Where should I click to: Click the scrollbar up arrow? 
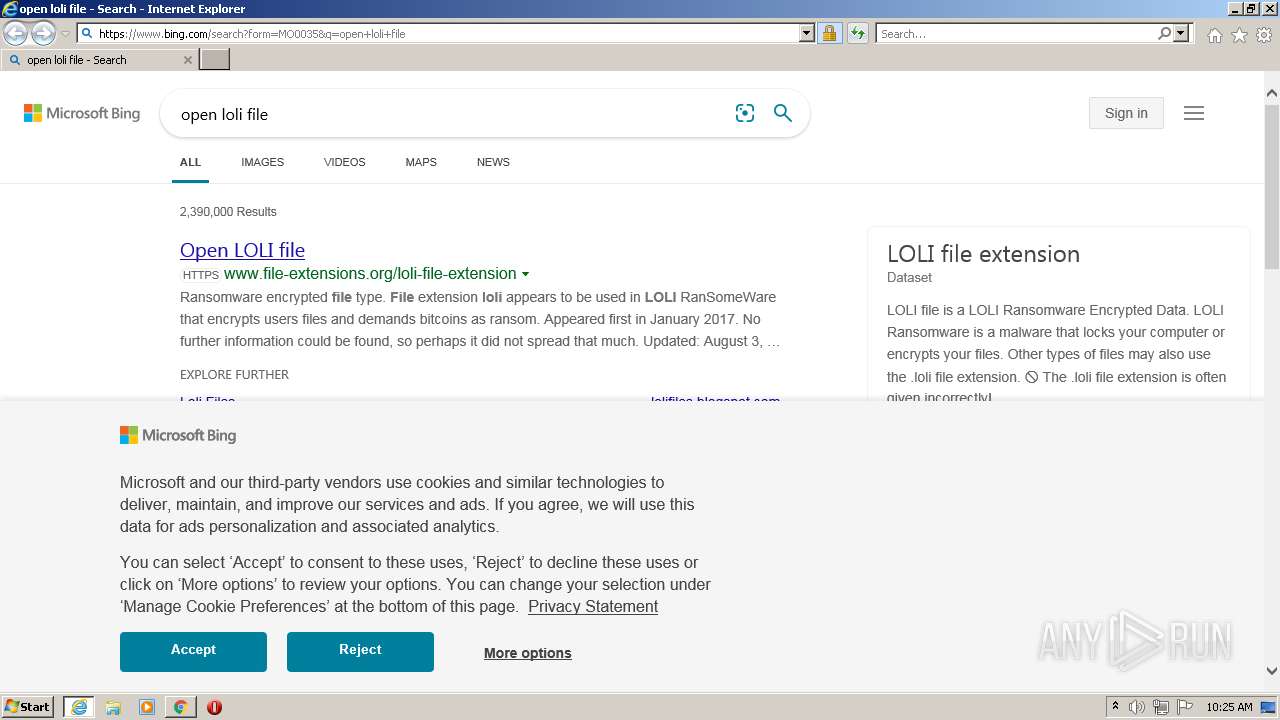click(1272, 94)
